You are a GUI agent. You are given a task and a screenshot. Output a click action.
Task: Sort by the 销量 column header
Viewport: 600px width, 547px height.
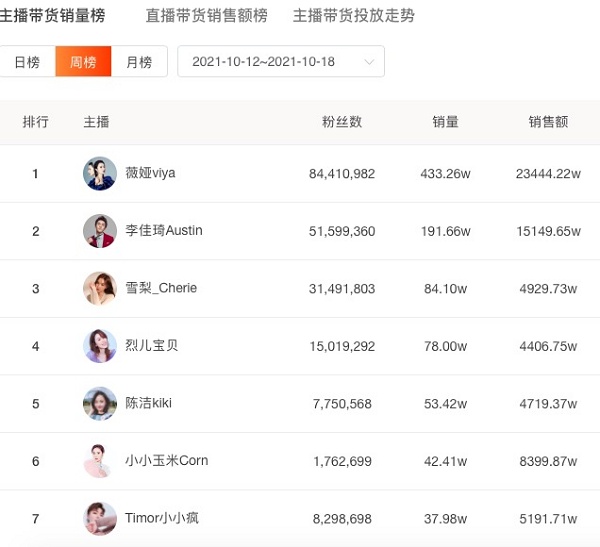pyautogui.click(x=445, y=122)
